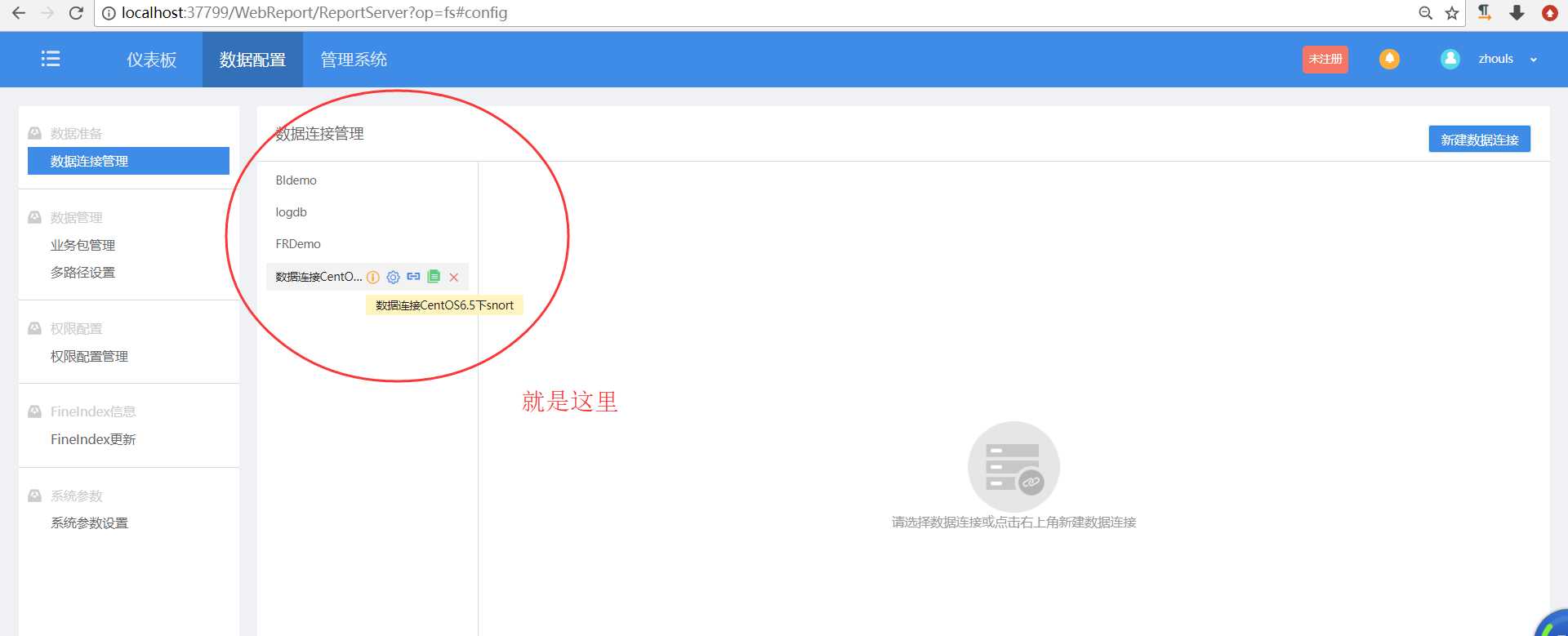Open notifications bell icon
The height and width of the screenshot is (636, 1568).
(1389, 59)
